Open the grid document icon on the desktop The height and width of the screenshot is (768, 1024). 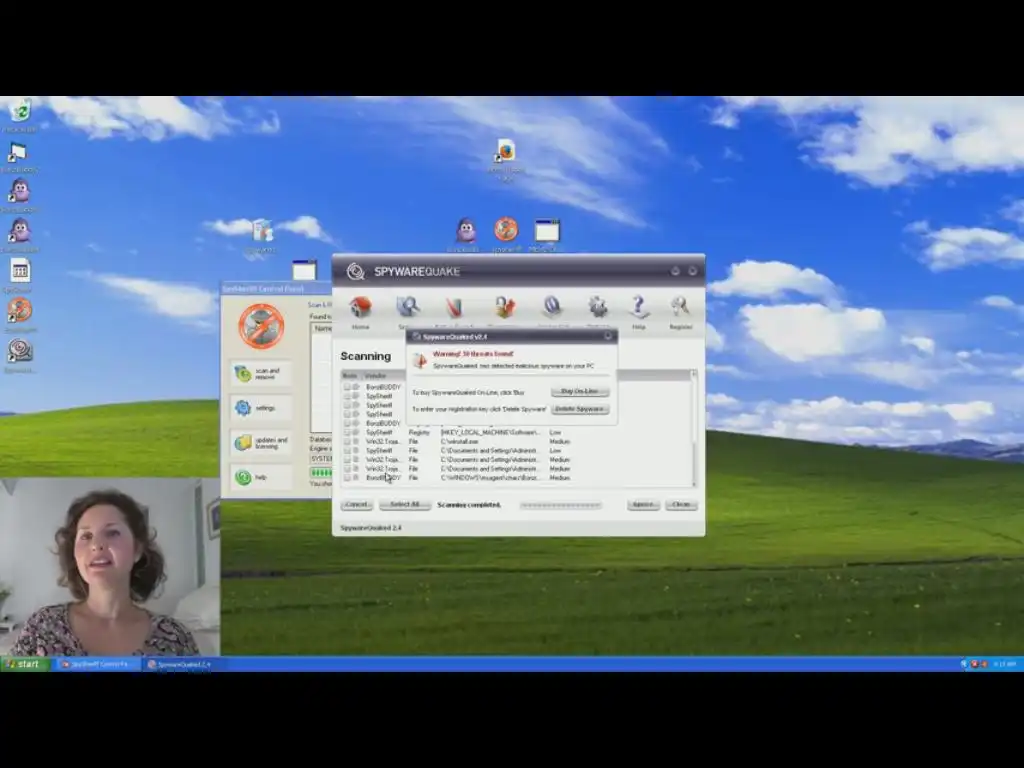pyautogui.click(x=20, y=270)
